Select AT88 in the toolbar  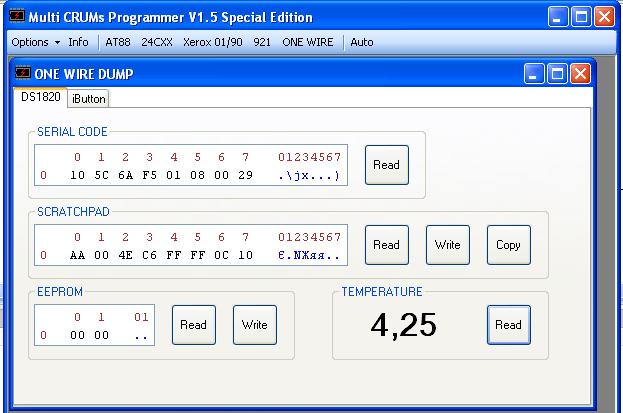point(118,42)
